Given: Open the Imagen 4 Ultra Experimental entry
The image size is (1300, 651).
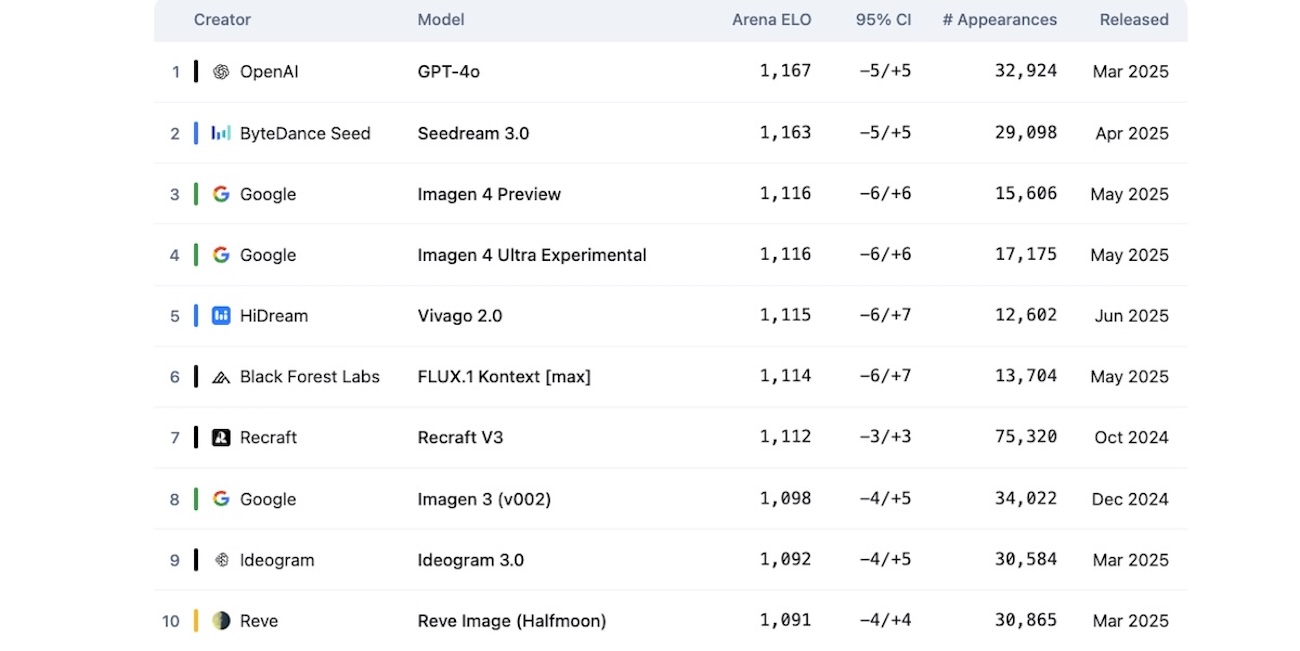Looking at the screenshot, I should coord(532,255).
